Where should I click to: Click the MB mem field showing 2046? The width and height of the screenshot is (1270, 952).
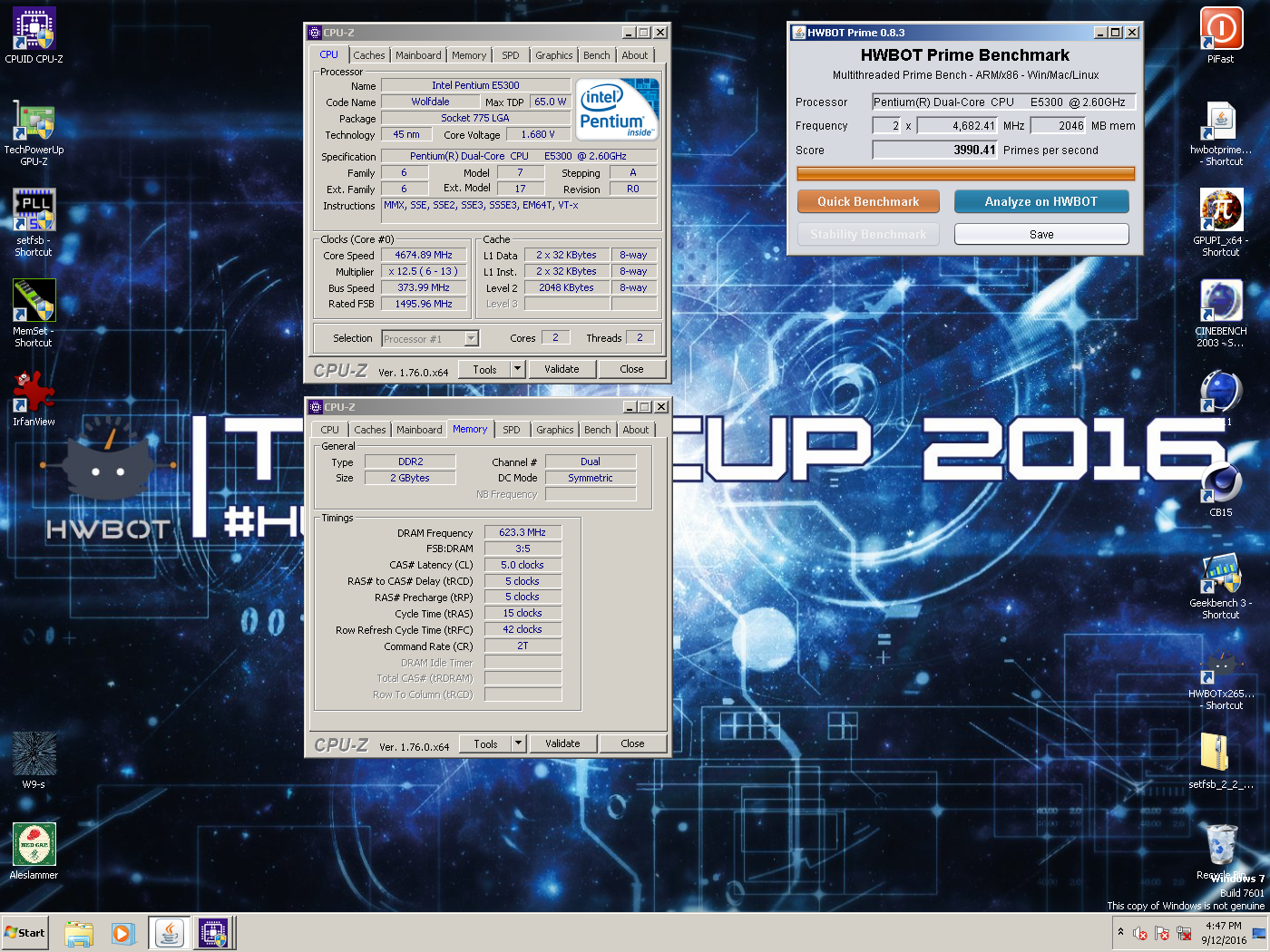[1060, 125]
